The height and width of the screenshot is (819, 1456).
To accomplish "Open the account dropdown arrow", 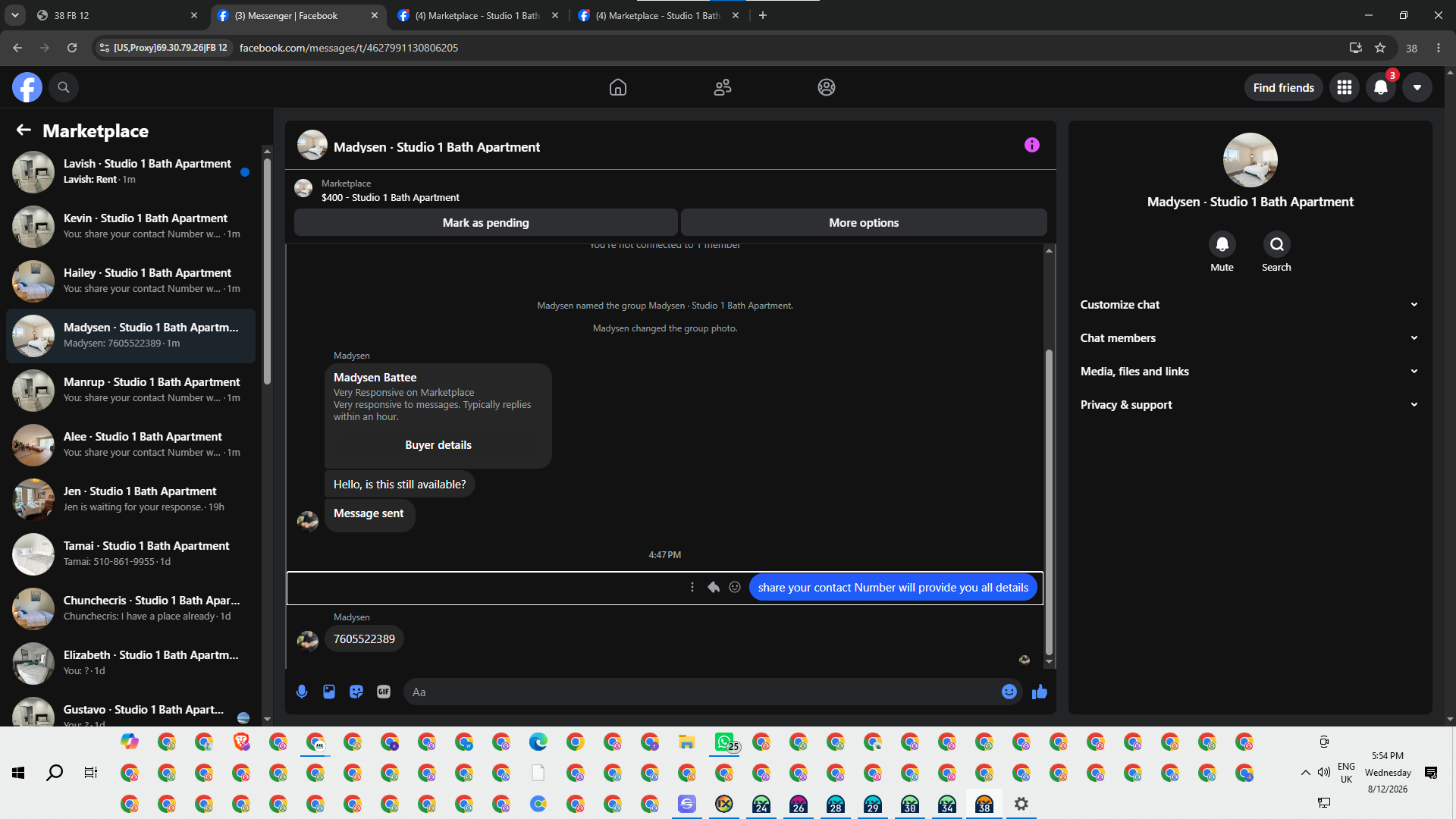I will click(1417, 87).
